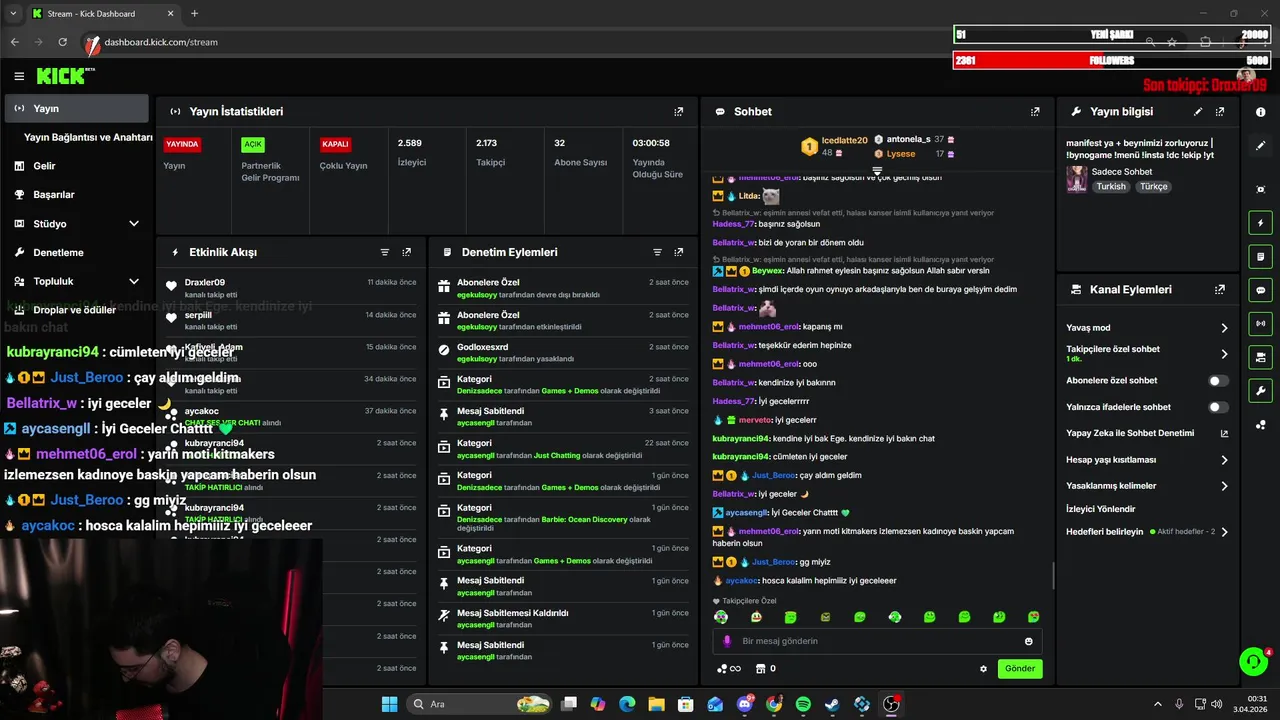Open Yasaklanmış kelimeler options arrow
This screenshot has width=1280, height=720.
tap(1224, 486)
